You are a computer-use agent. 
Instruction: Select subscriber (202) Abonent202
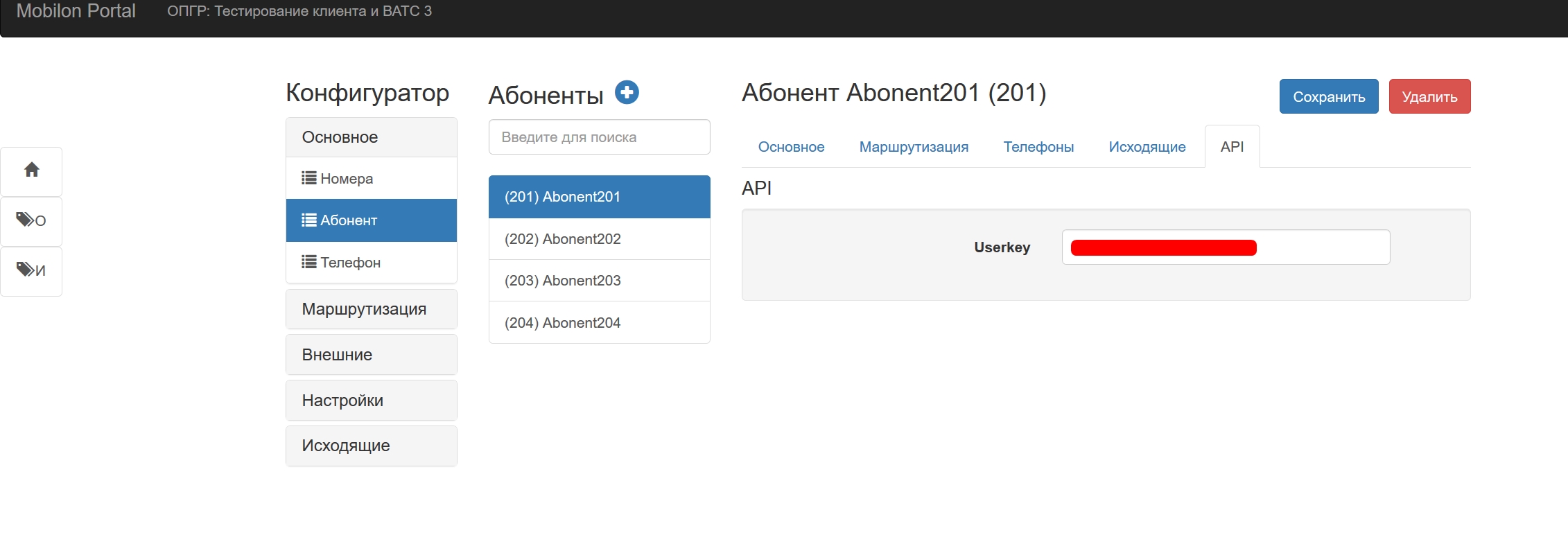[600, 239]
